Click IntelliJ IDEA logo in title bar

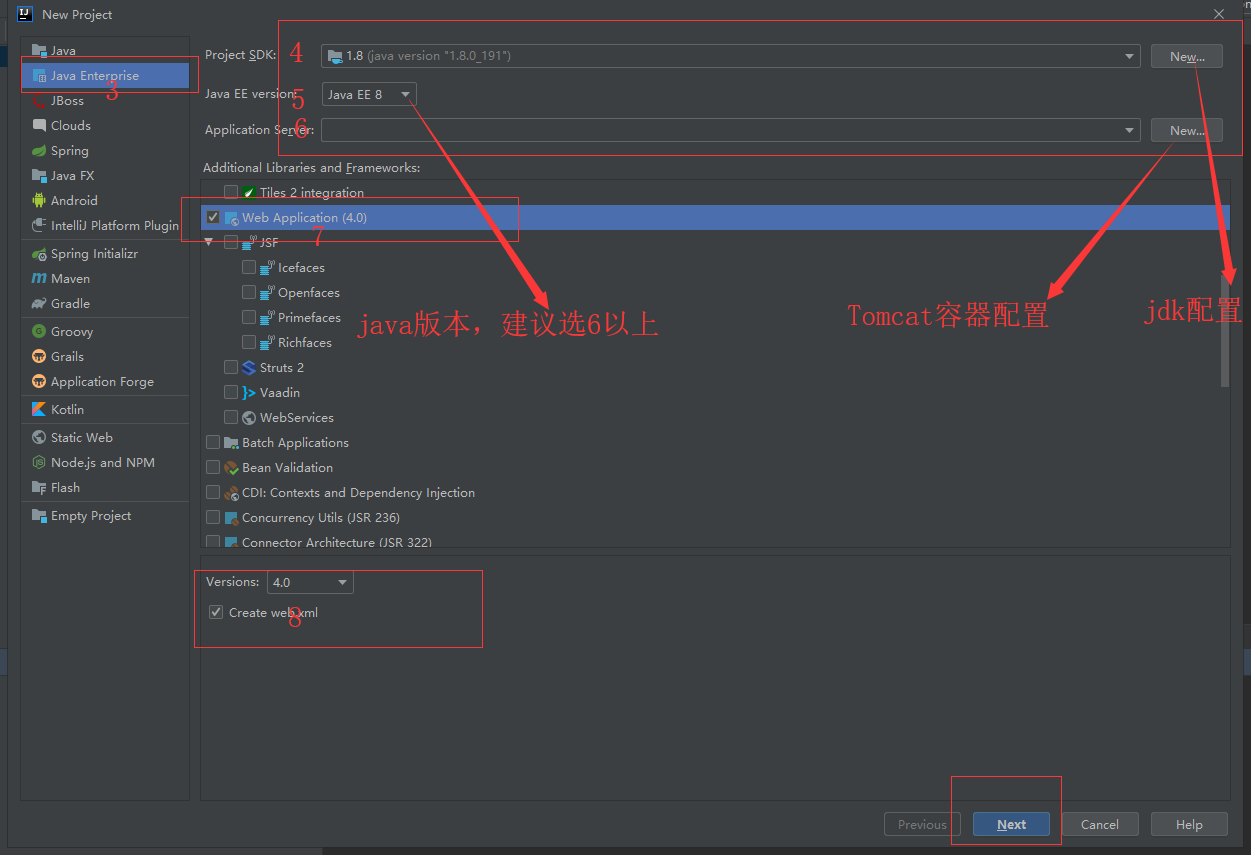[x=25, y=14]
